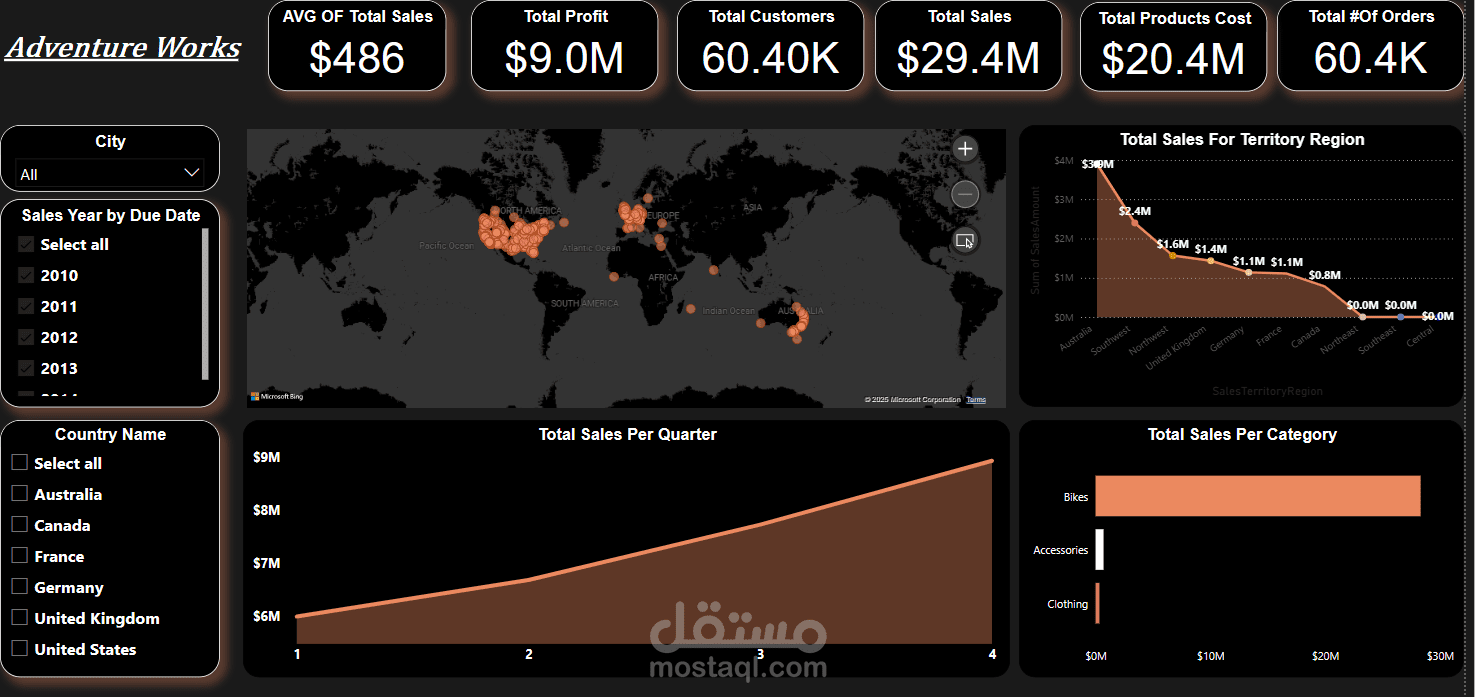Toggle the year Select all checkbox

[26, 245]
